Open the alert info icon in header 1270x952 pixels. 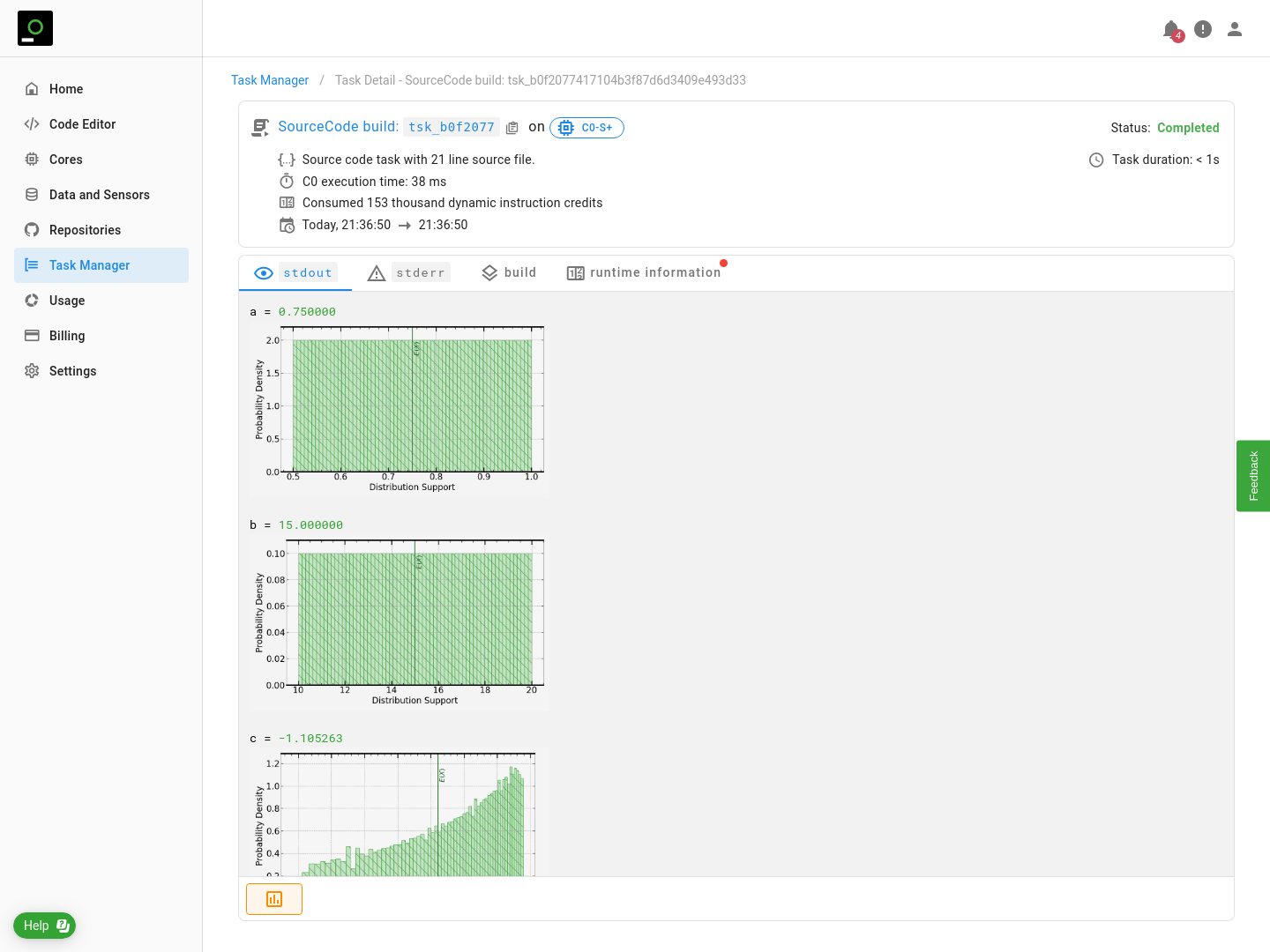[1203, 29]
